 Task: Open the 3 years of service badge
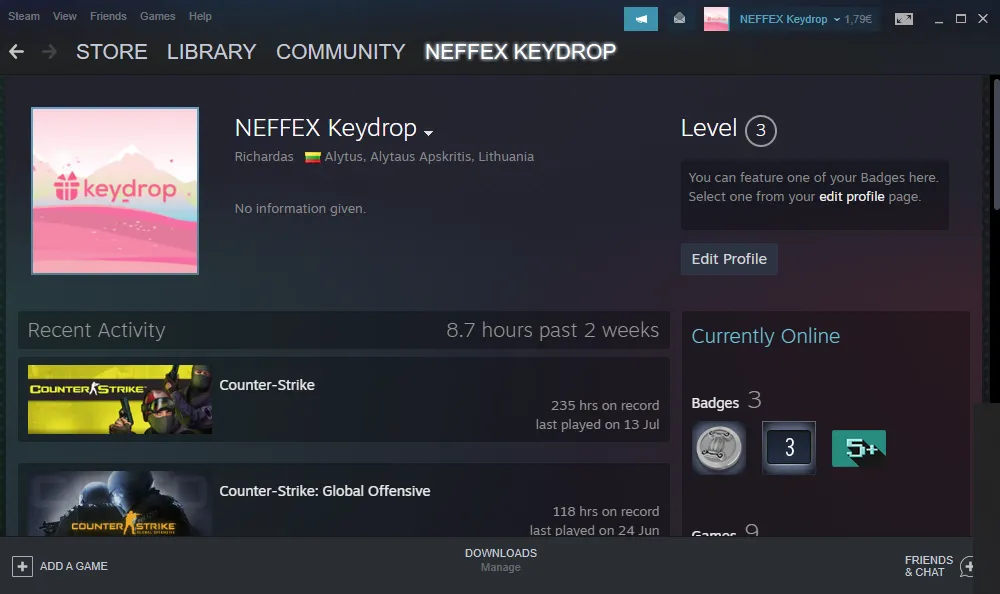click(x=789, y=448)
